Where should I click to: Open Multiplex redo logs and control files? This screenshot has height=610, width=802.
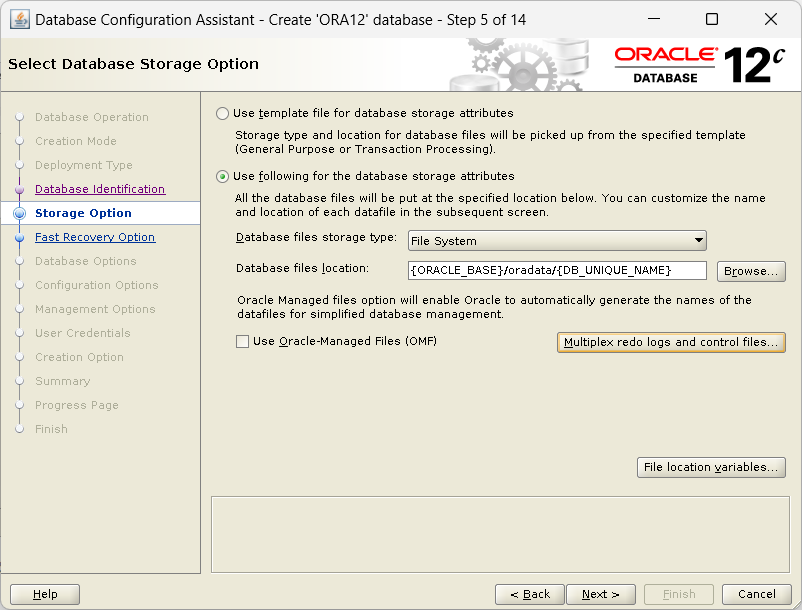[671, 342]
